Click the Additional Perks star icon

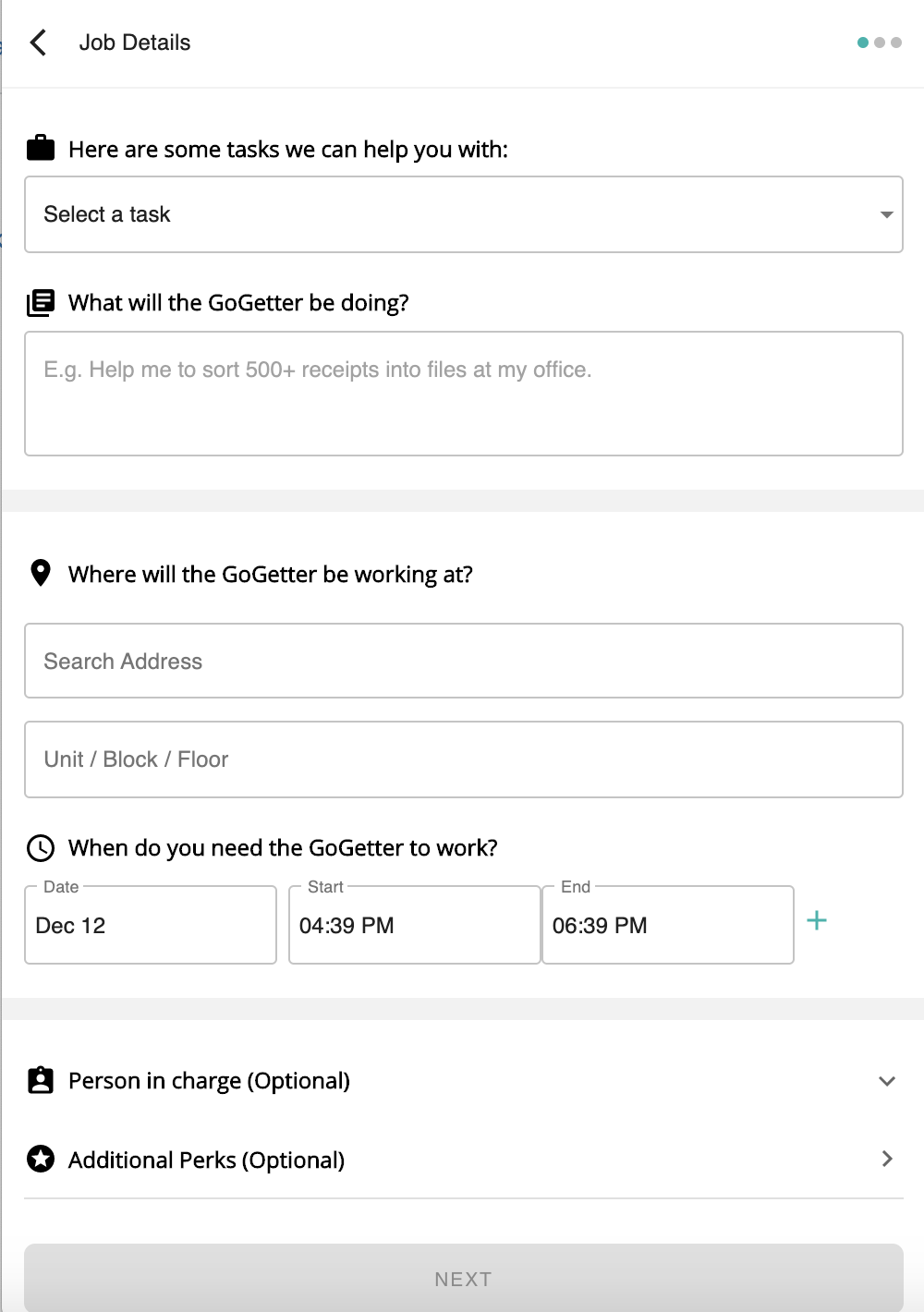click(x=41, y=1159)
